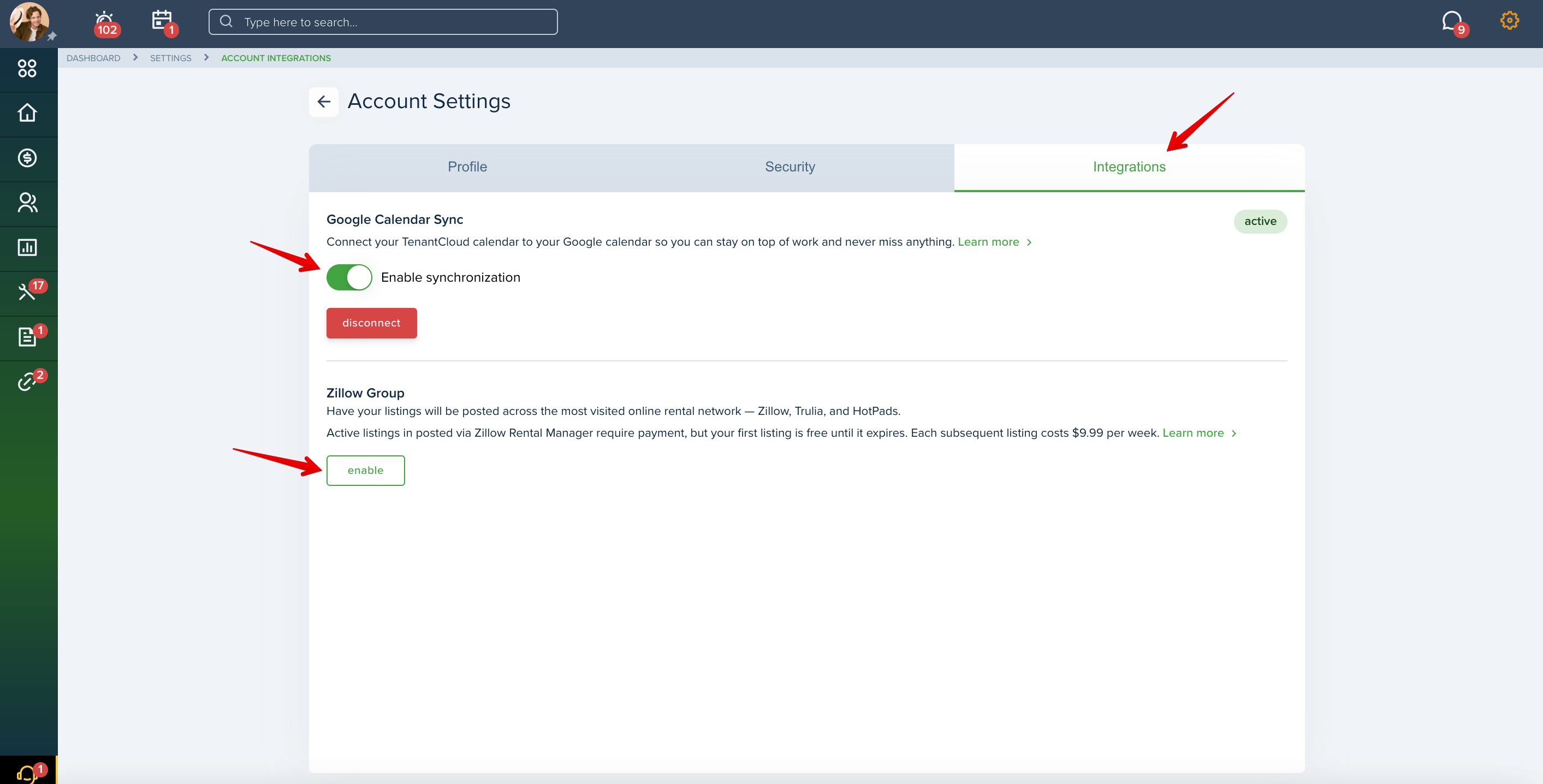
Task: Go to DASHBOARD breadcrumb
Action: click(x=93, y=58)
